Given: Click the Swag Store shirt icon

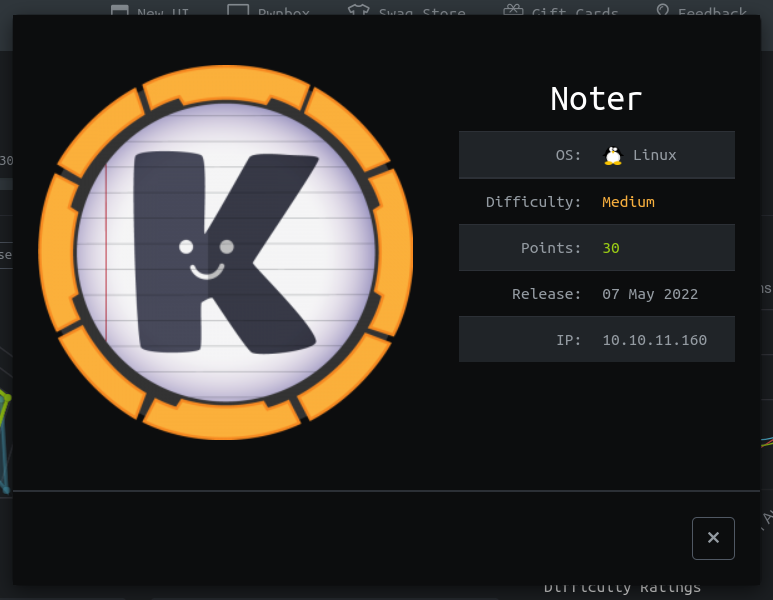Looking at the screenshot, I should pyautogui.click(x=358, y=9).
